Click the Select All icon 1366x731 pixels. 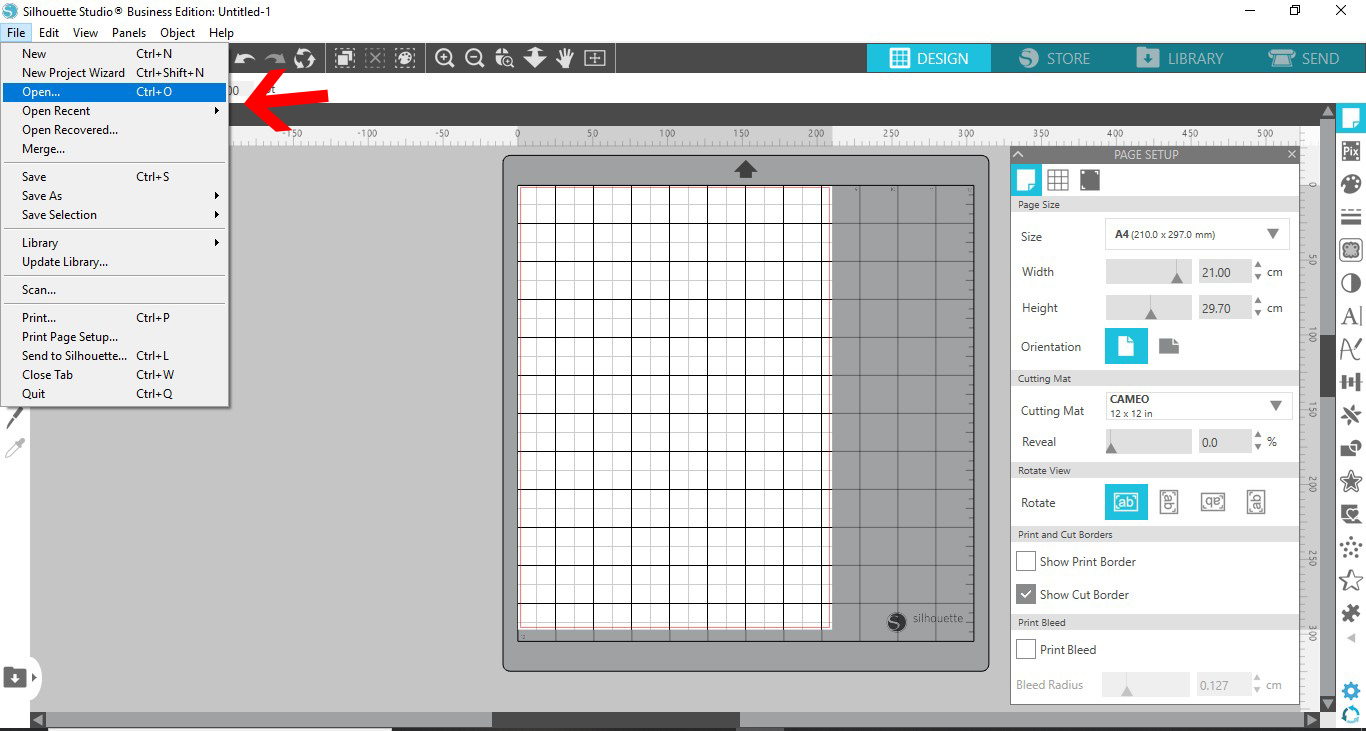(345, 58)
